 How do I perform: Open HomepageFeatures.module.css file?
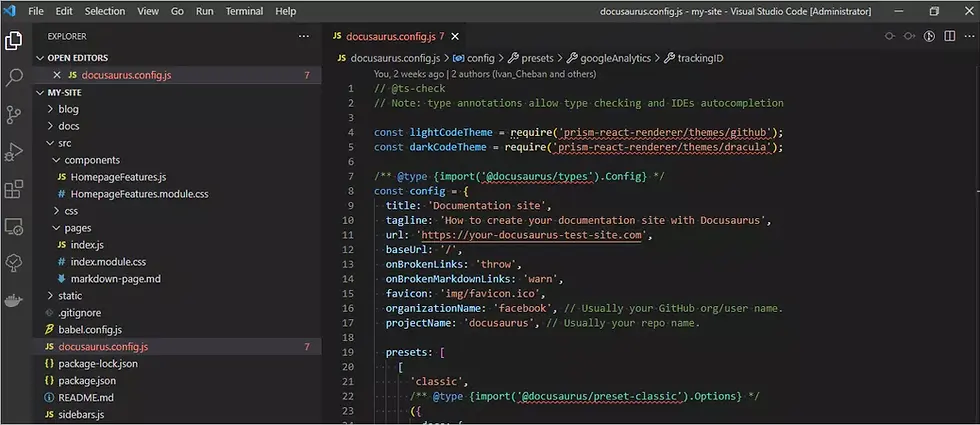pos(139,194)
